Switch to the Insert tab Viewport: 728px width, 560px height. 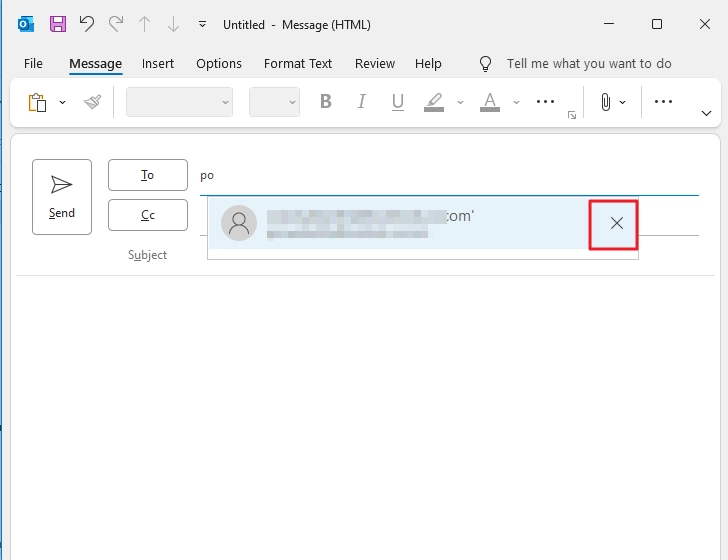[x=158, y=64]
